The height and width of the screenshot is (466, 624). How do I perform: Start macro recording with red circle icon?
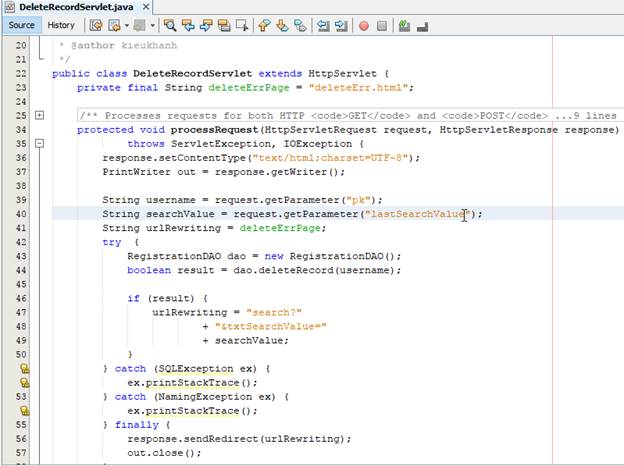(364, 26)
